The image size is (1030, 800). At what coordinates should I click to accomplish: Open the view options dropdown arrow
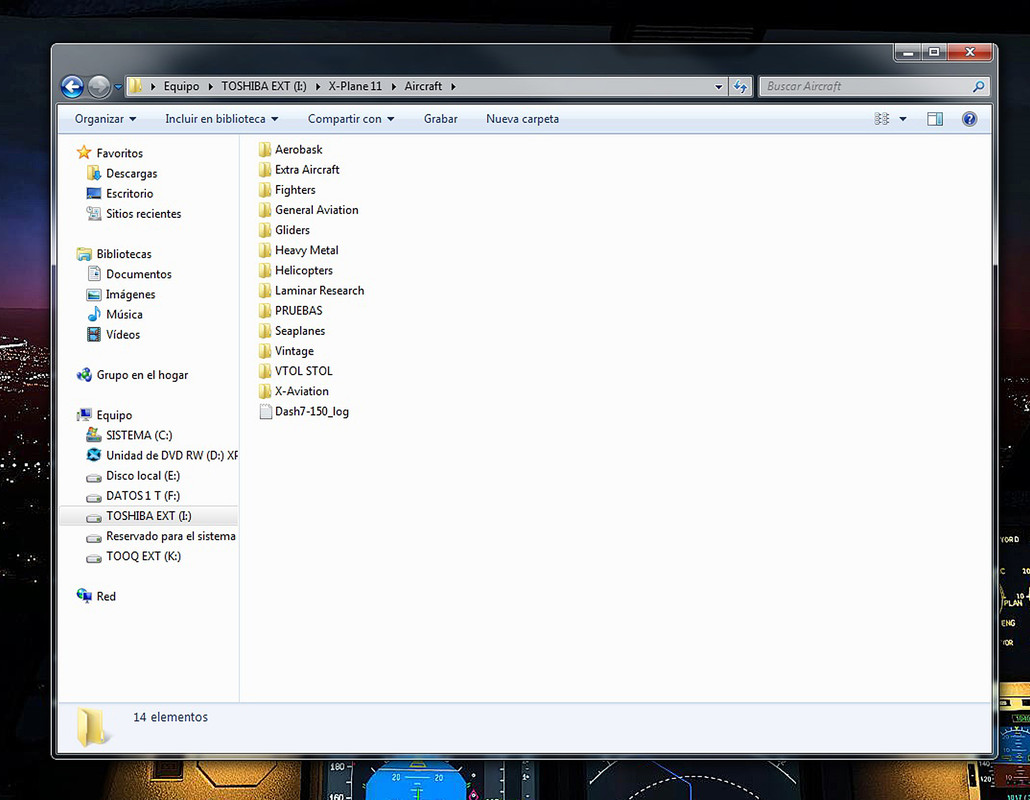point(903,119)
